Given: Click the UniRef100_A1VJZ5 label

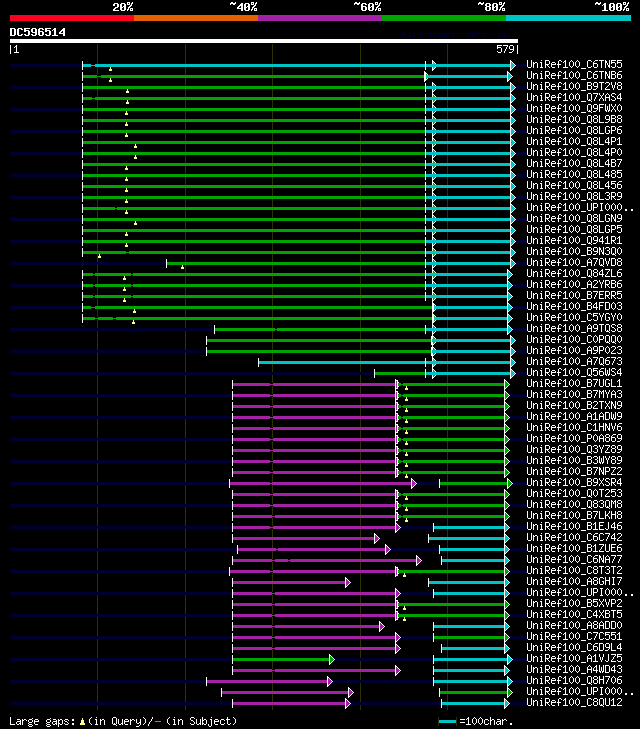Looking at the screenshot, I should click(x=574, y=659).
